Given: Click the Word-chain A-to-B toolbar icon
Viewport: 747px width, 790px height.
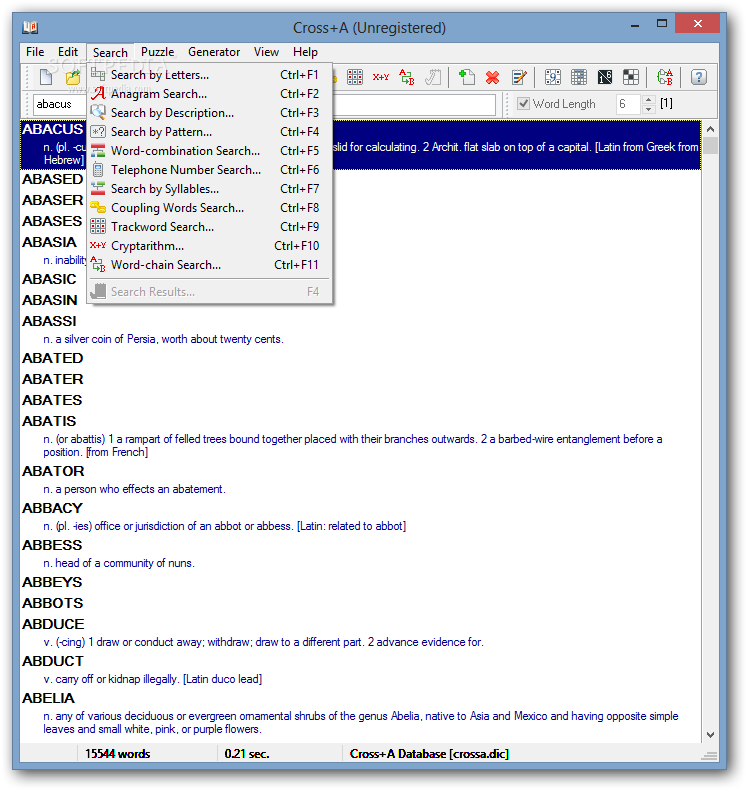Looking at the screenshot, I should (407, 77).
